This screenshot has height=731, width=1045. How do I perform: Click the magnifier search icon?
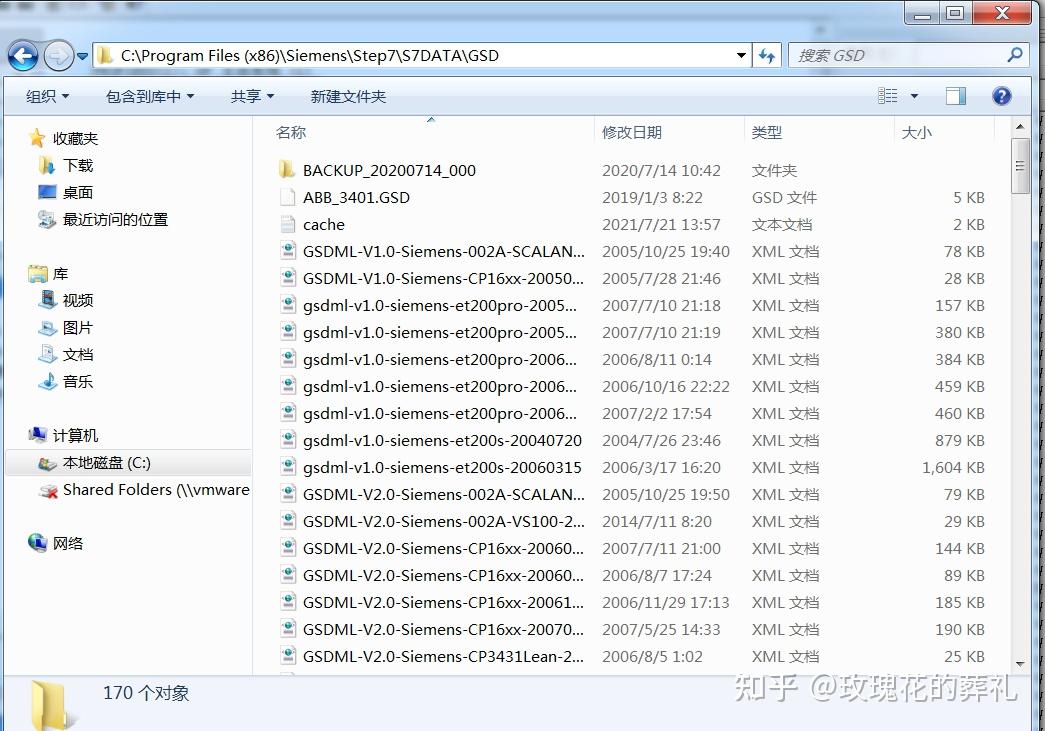pos(1014,55)
